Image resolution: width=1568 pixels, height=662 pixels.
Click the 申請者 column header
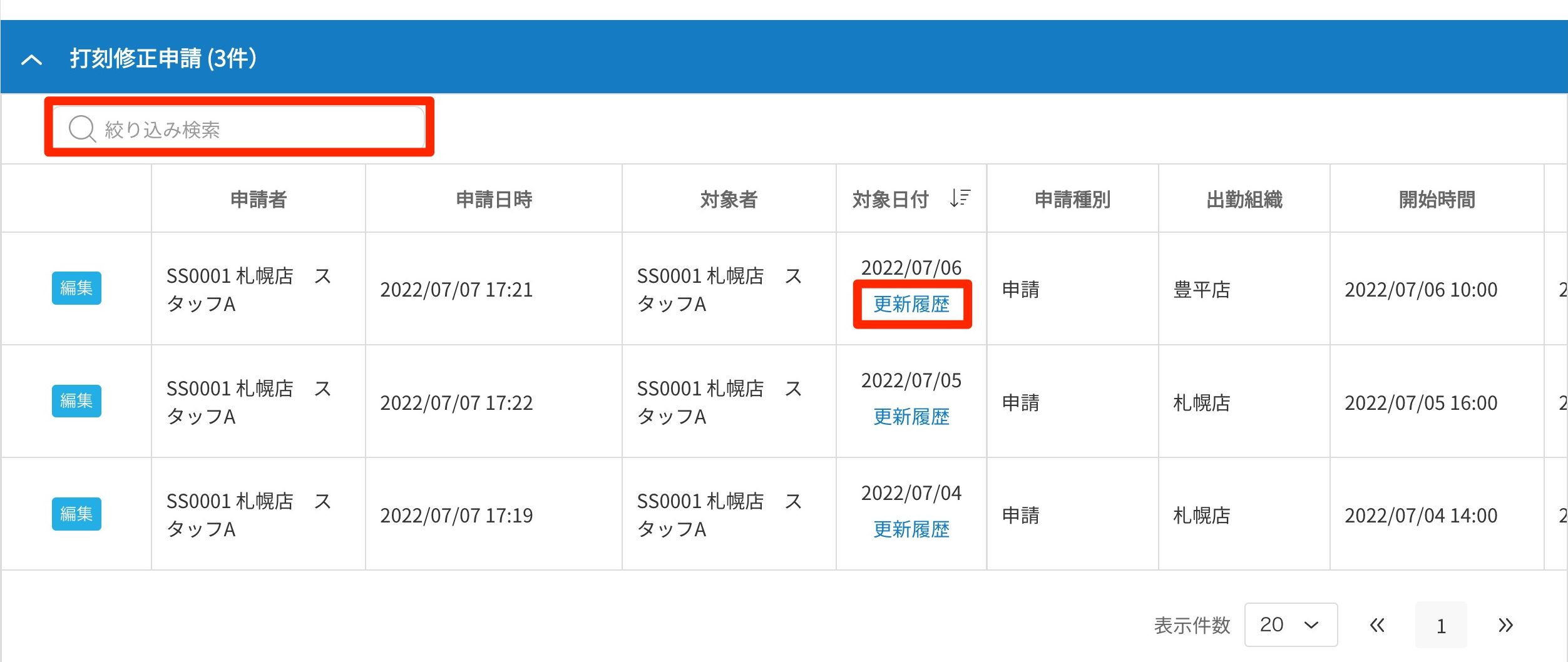(x=258, y=199)
